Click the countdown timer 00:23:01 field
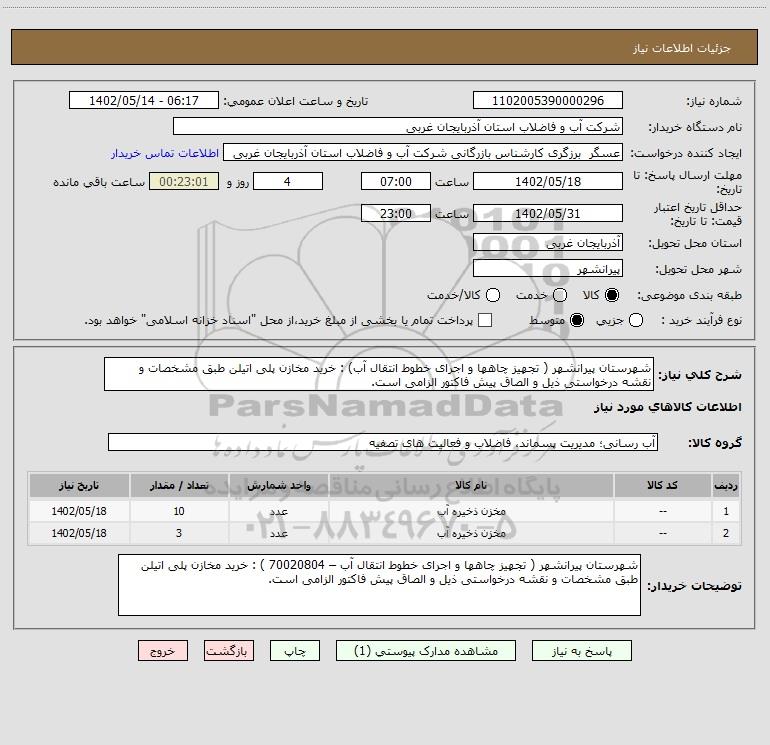This screenshot has width=770, height=745. [x=184, y=181]
